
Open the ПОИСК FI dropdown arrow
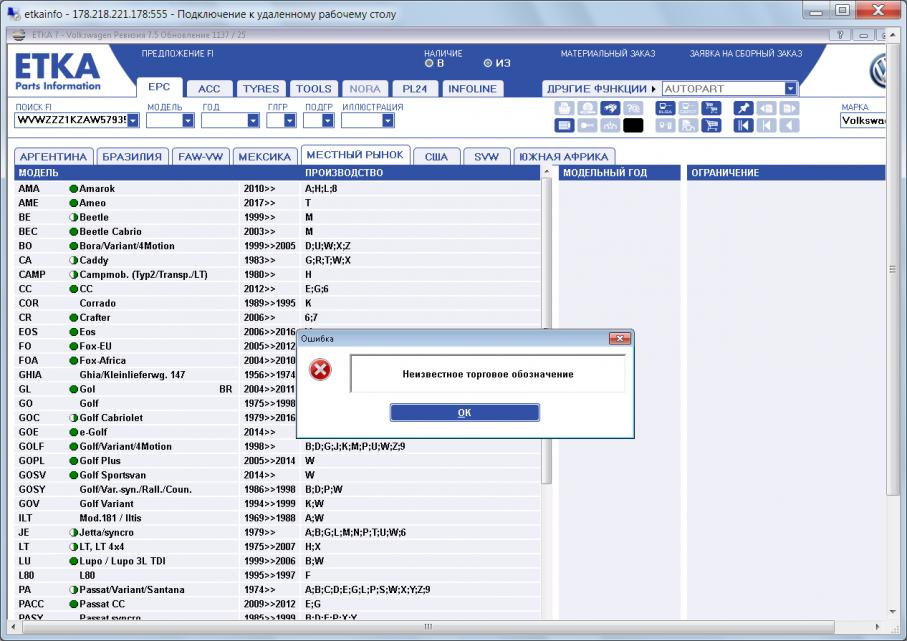tap(133, 120)
